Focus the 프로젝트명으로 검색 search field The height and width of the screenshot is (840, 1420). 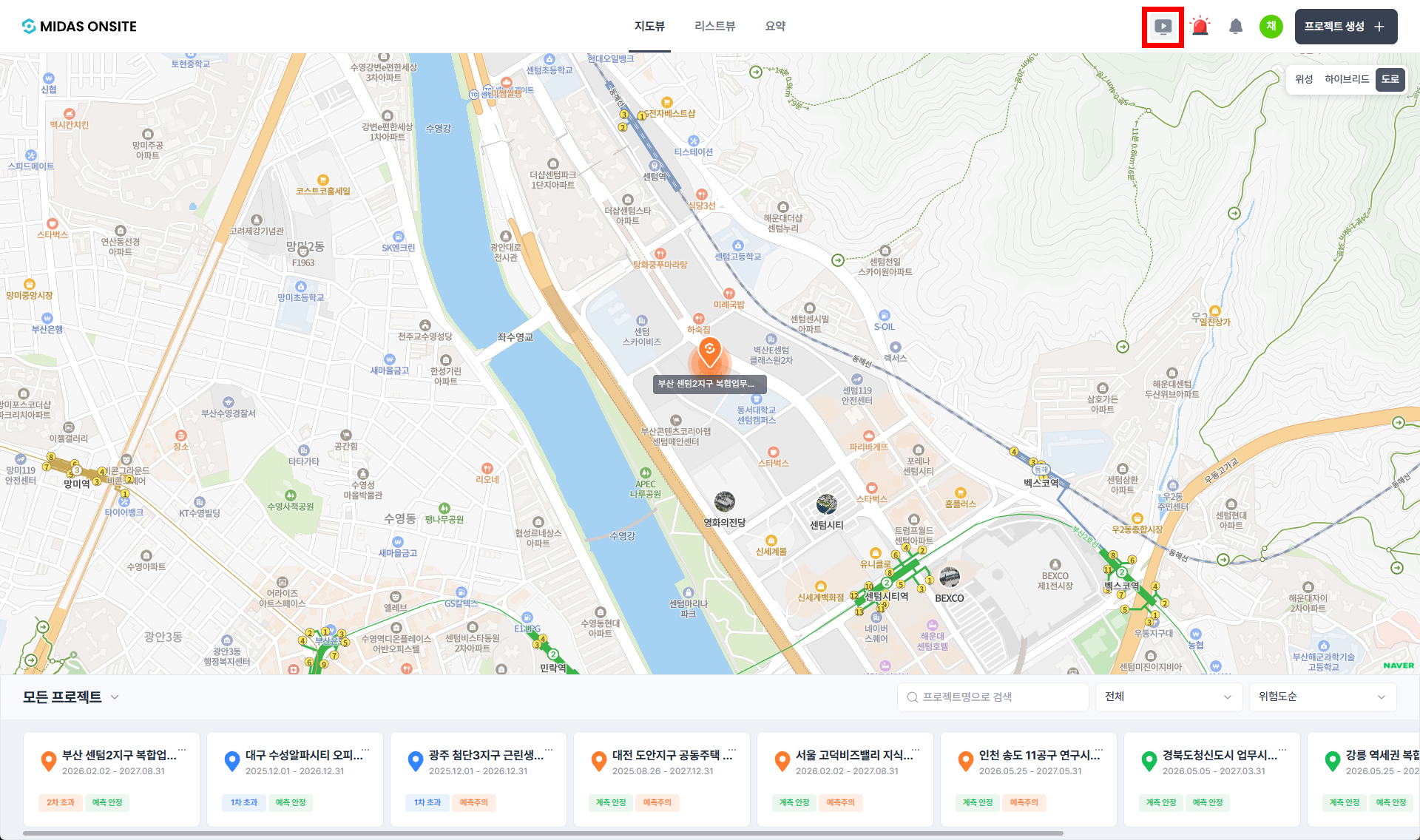click(x=993, y=697)
